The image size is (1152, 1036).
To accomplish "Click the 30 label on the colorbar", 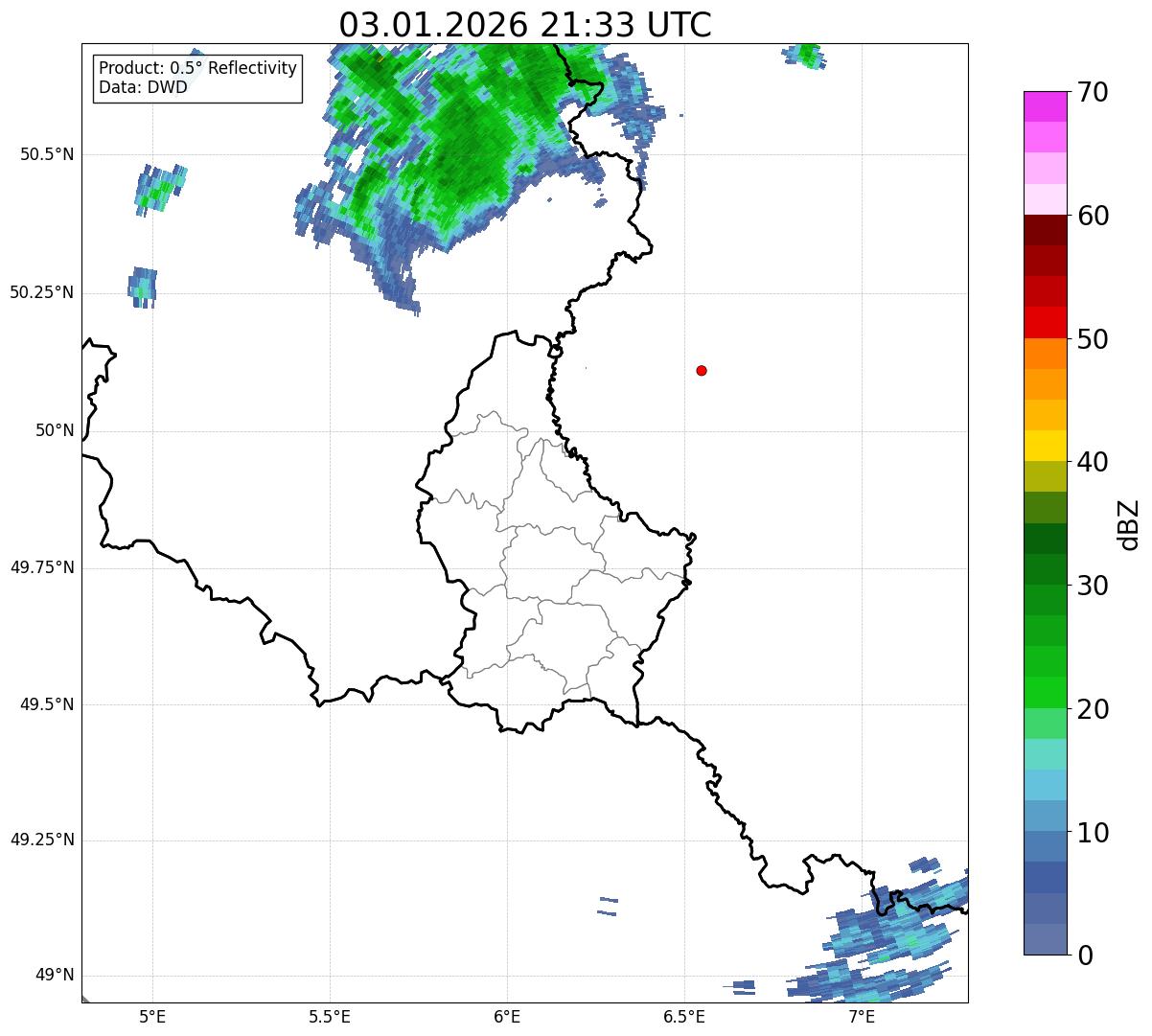I will pyautogui.click(x=1093, y=586).
